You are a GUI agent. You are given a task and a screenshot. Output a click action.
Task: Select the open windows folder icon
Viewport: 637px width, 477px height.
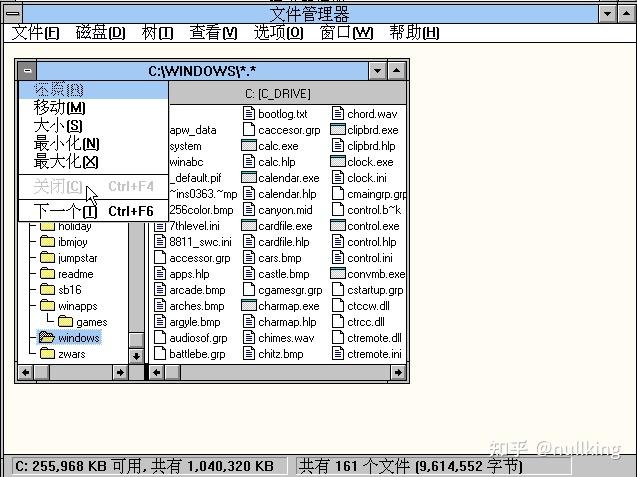47,338
